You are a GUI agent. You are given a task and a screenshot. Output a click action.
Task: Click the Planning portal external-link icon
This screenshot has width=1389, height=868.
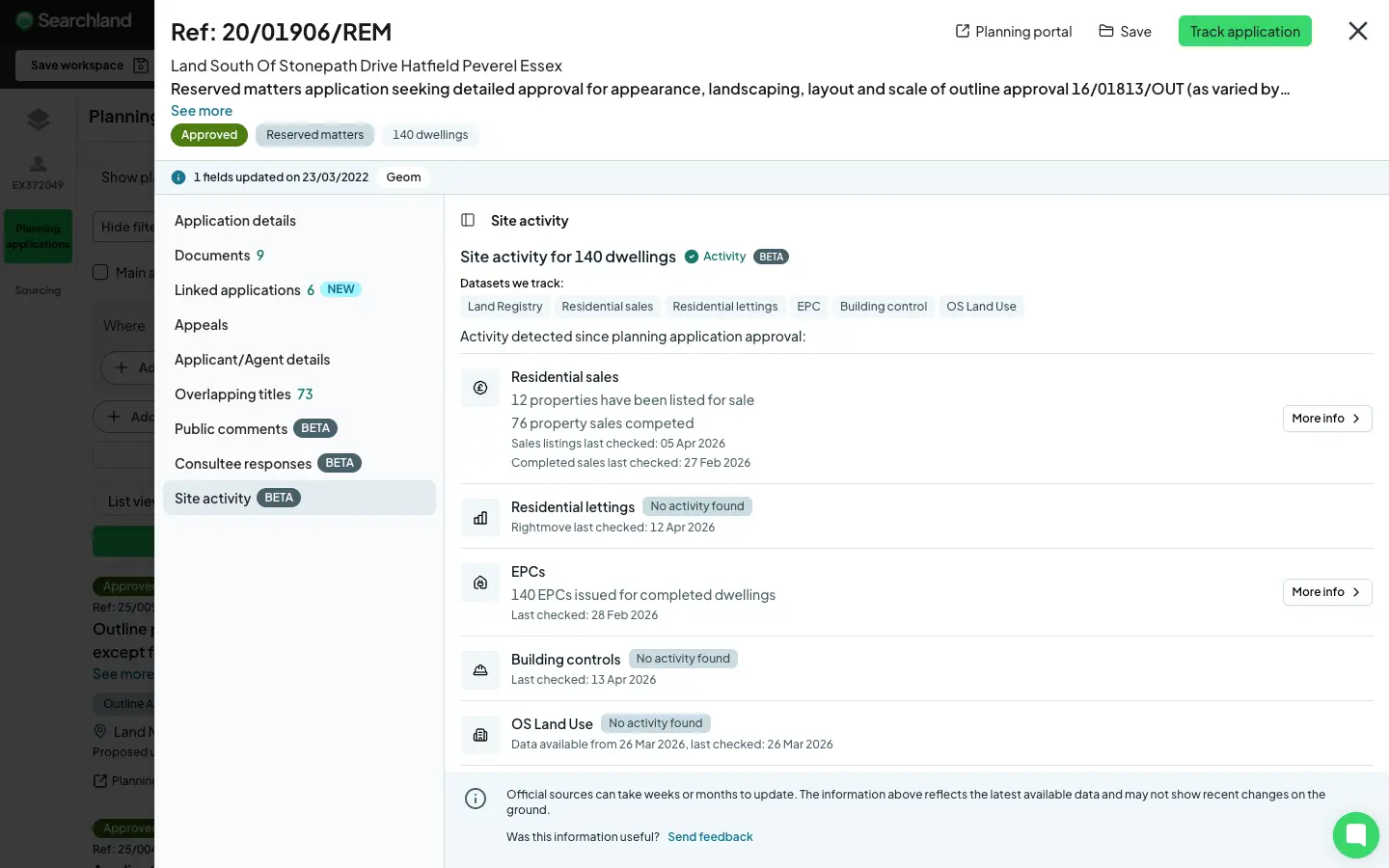tap(962, 31)
